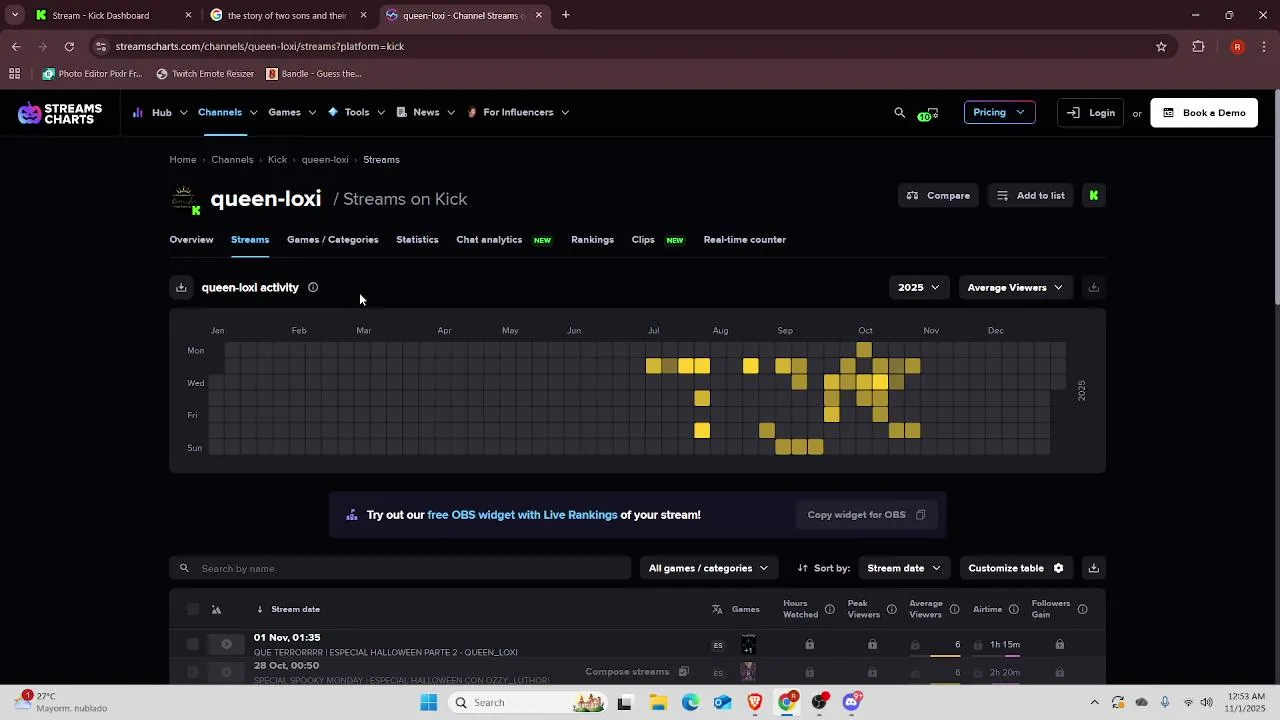Image resolution: width=1280 pixels, height=720 pixels.
Task: Expand the Hub menu
Action: pyautogui.click(x=161, y=113)
